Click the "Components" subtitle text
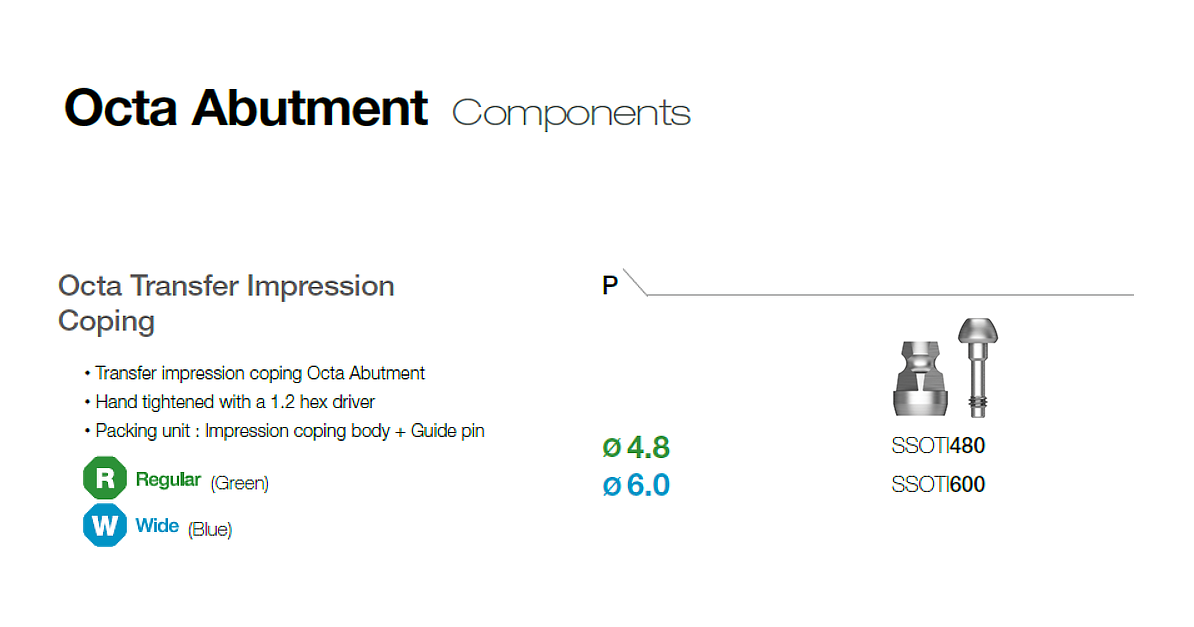Viewport: 1194px width, 627px height. (571, 113)
